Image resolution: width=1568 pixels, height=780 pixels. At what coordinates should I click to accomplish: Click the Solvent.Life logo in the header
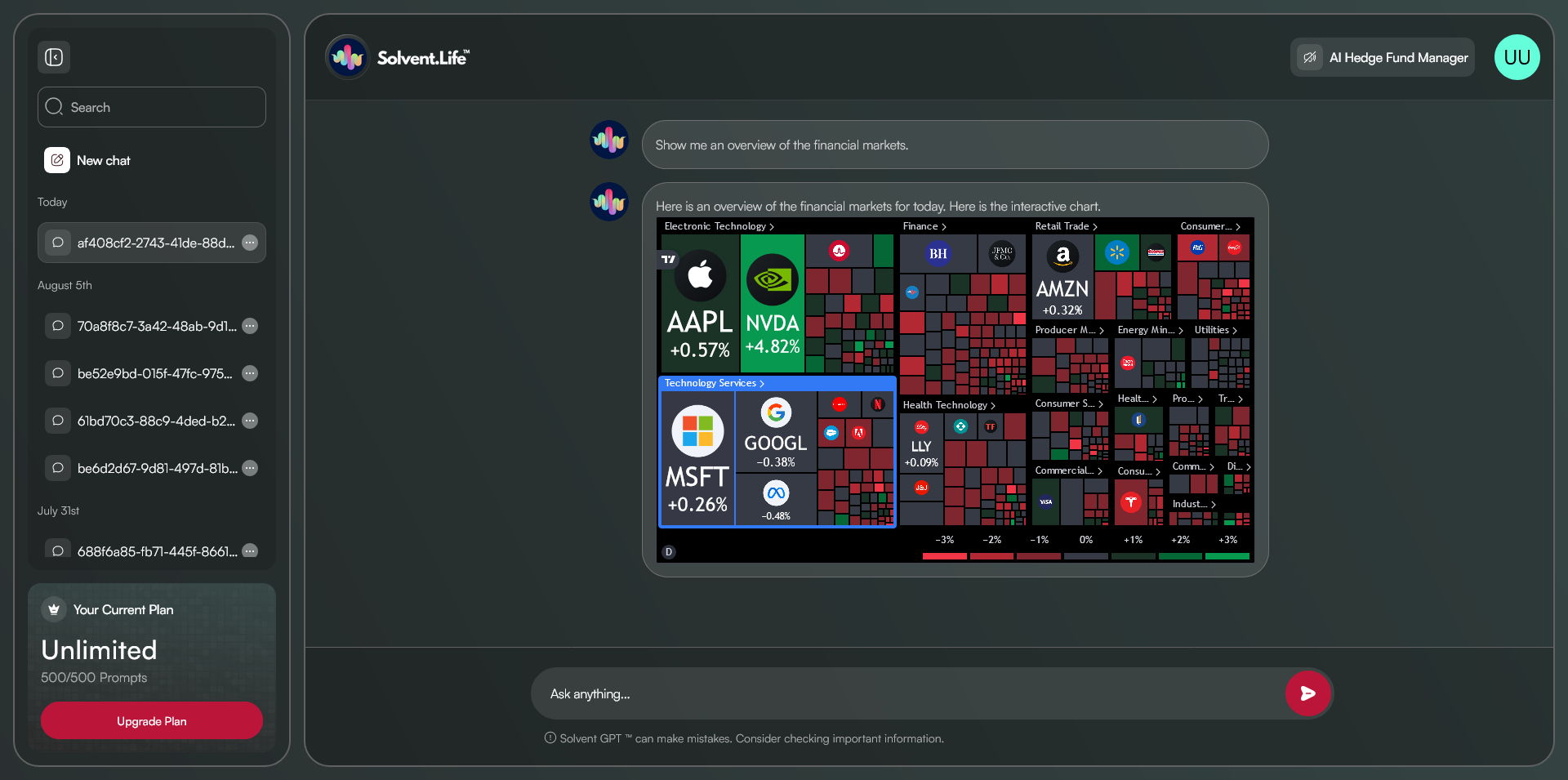(398, 57)
